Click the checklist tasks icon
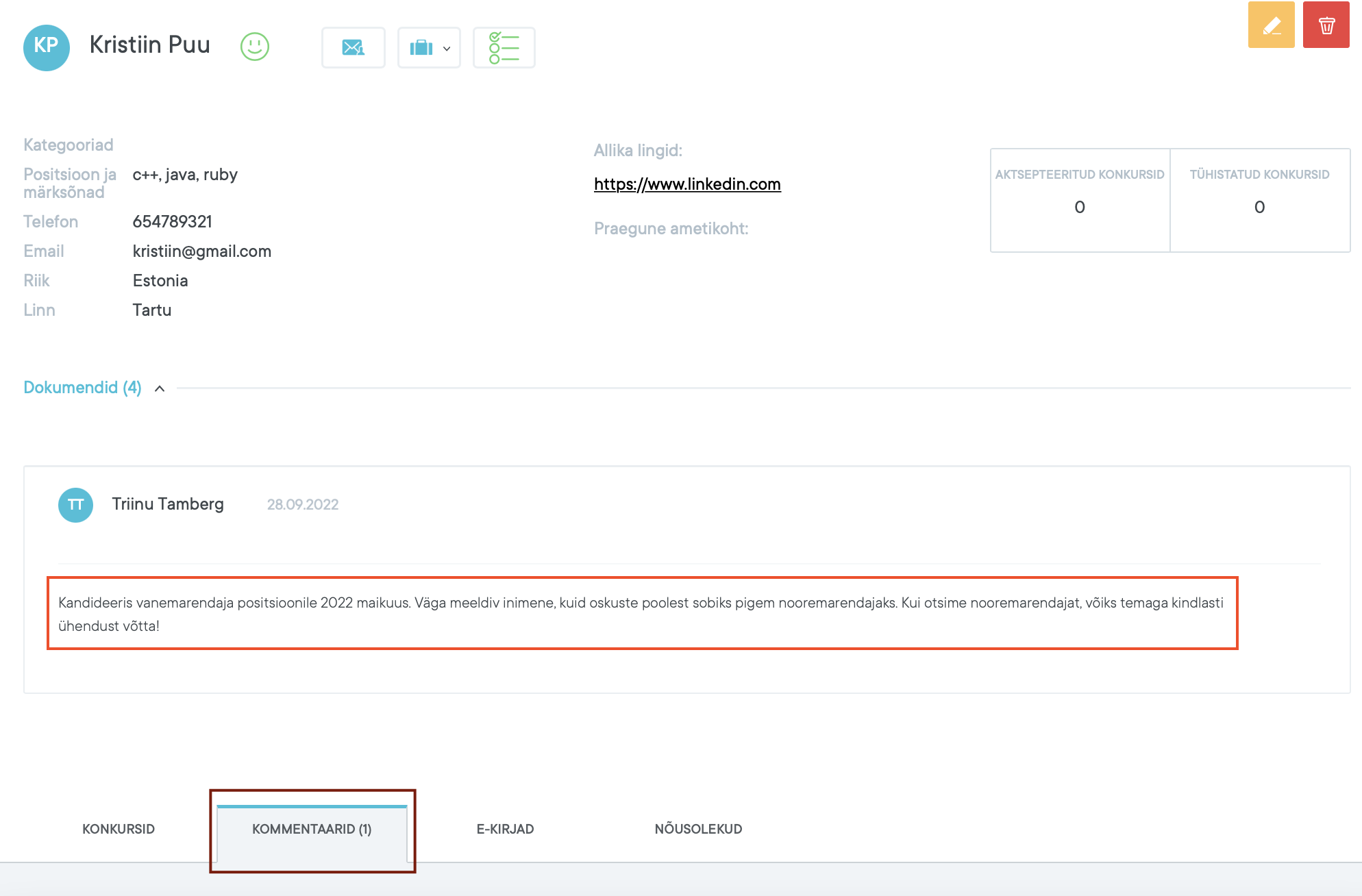Image resolution: width=1362 pixels, height=896 pixels. point(504,48)
